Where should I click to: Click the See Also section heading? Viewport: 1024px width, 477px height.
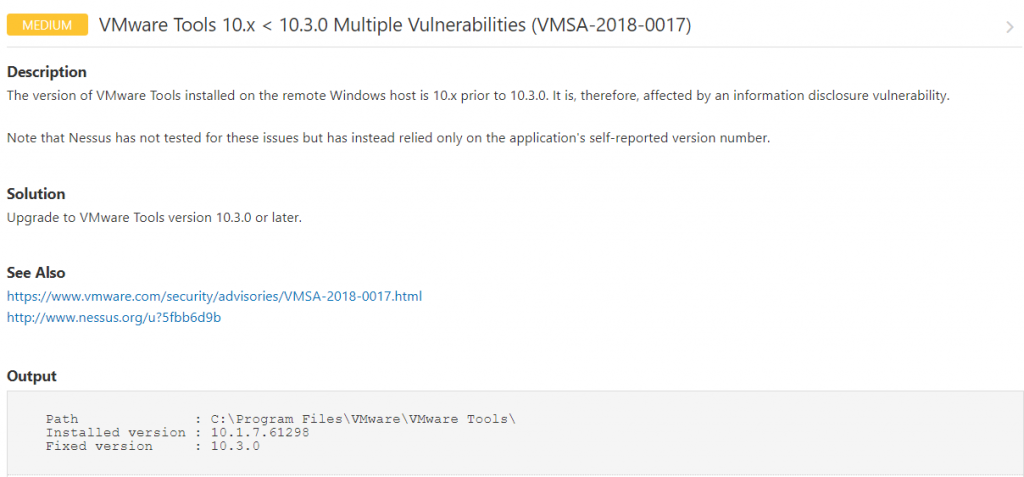(36, 272)
